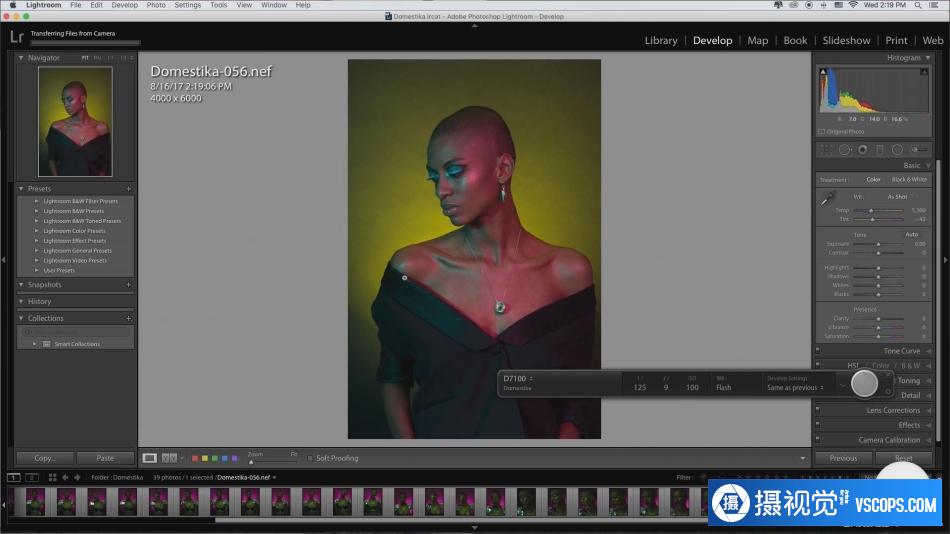This screenshot has height=534, width=950.
Task: Open Develop Settings Same as previous dropdown
Action: coord(795,388)
